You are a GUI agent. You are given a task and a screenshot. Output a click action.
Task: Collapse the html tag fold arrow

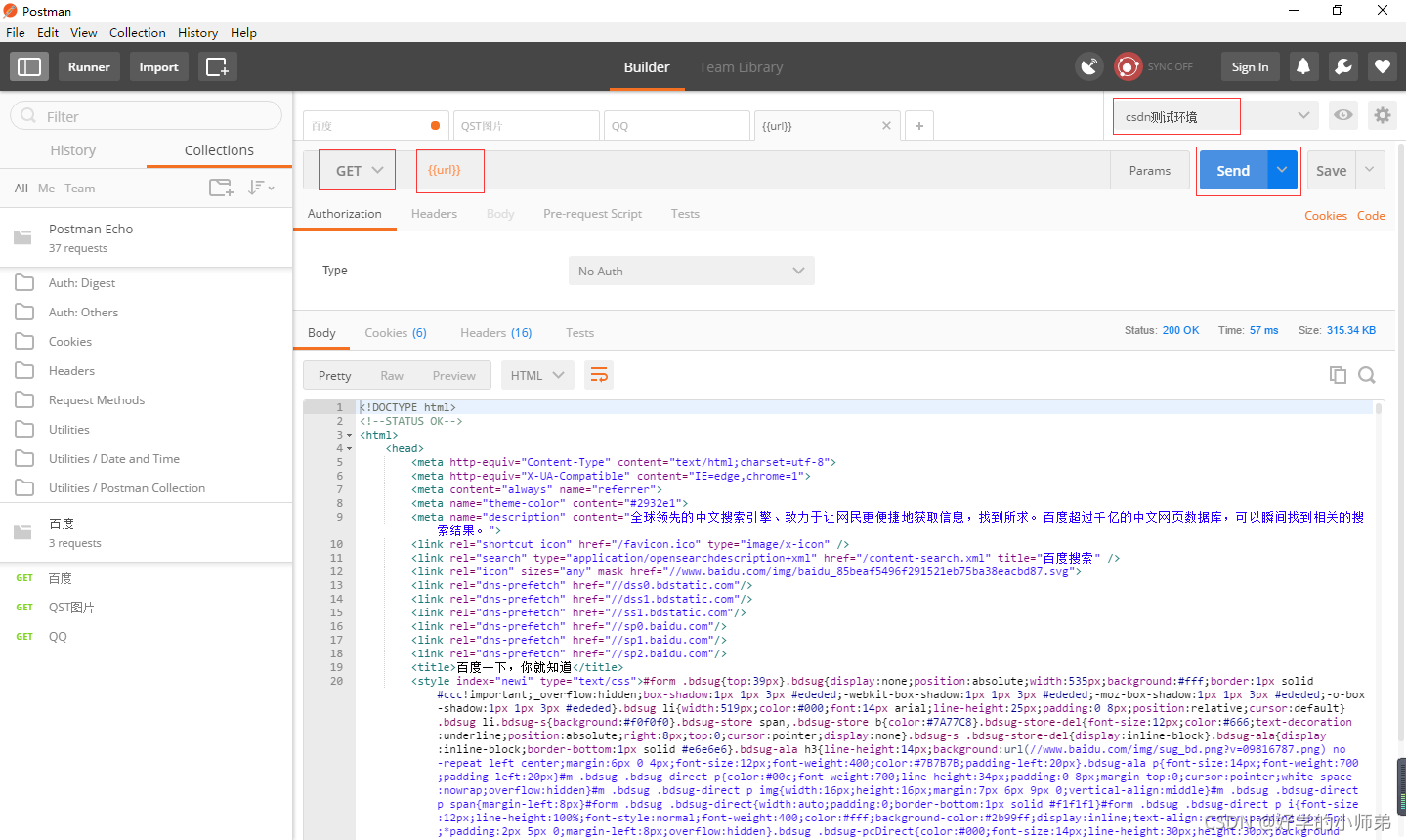pyautogui.click(x=349, y=436)
